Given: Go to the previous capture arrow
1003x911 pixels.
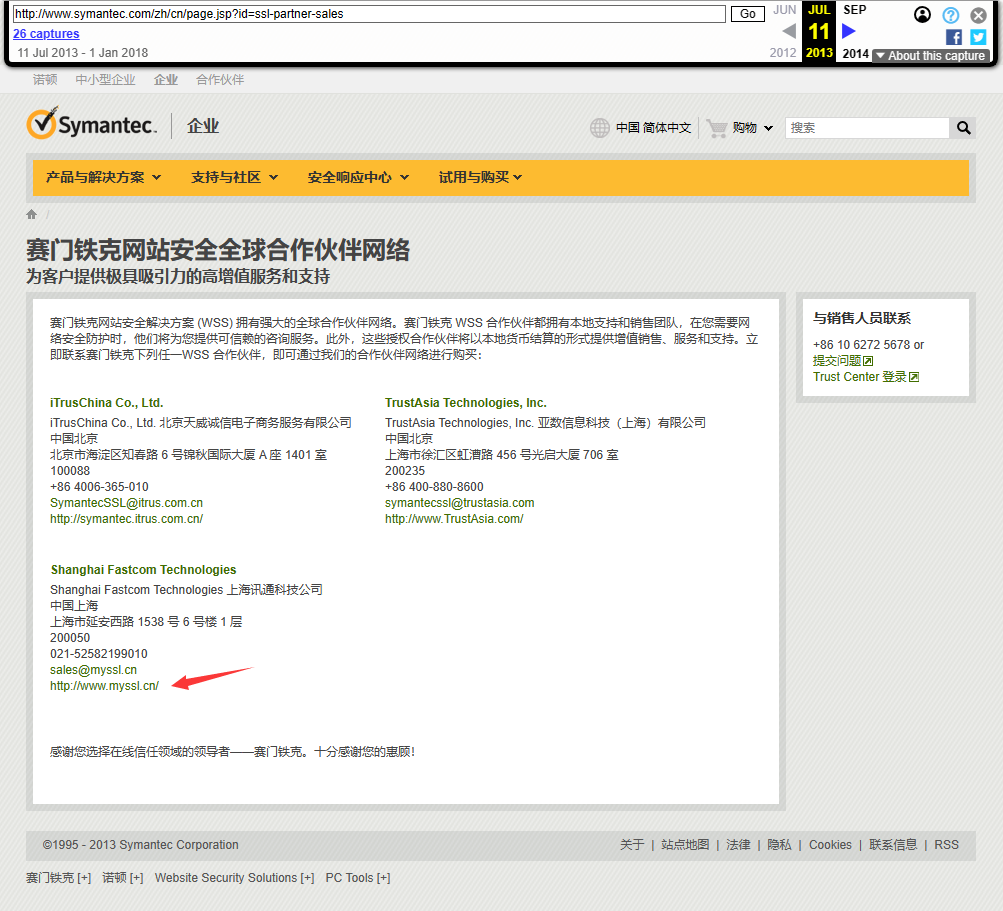Looking at the screenshot, I should point(789,31).
